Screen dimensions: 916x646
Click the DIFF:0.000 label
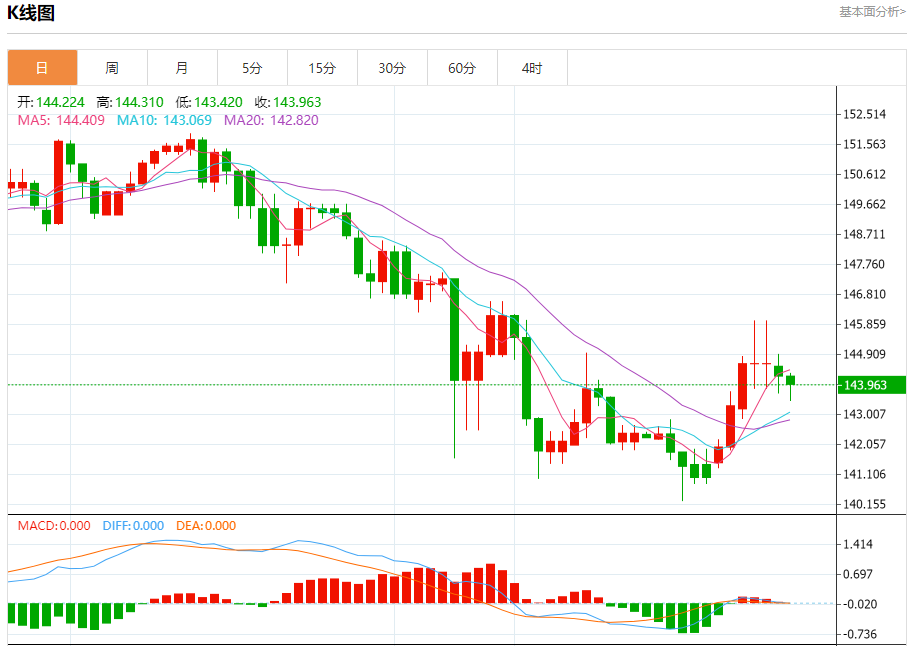coord(133,526)
